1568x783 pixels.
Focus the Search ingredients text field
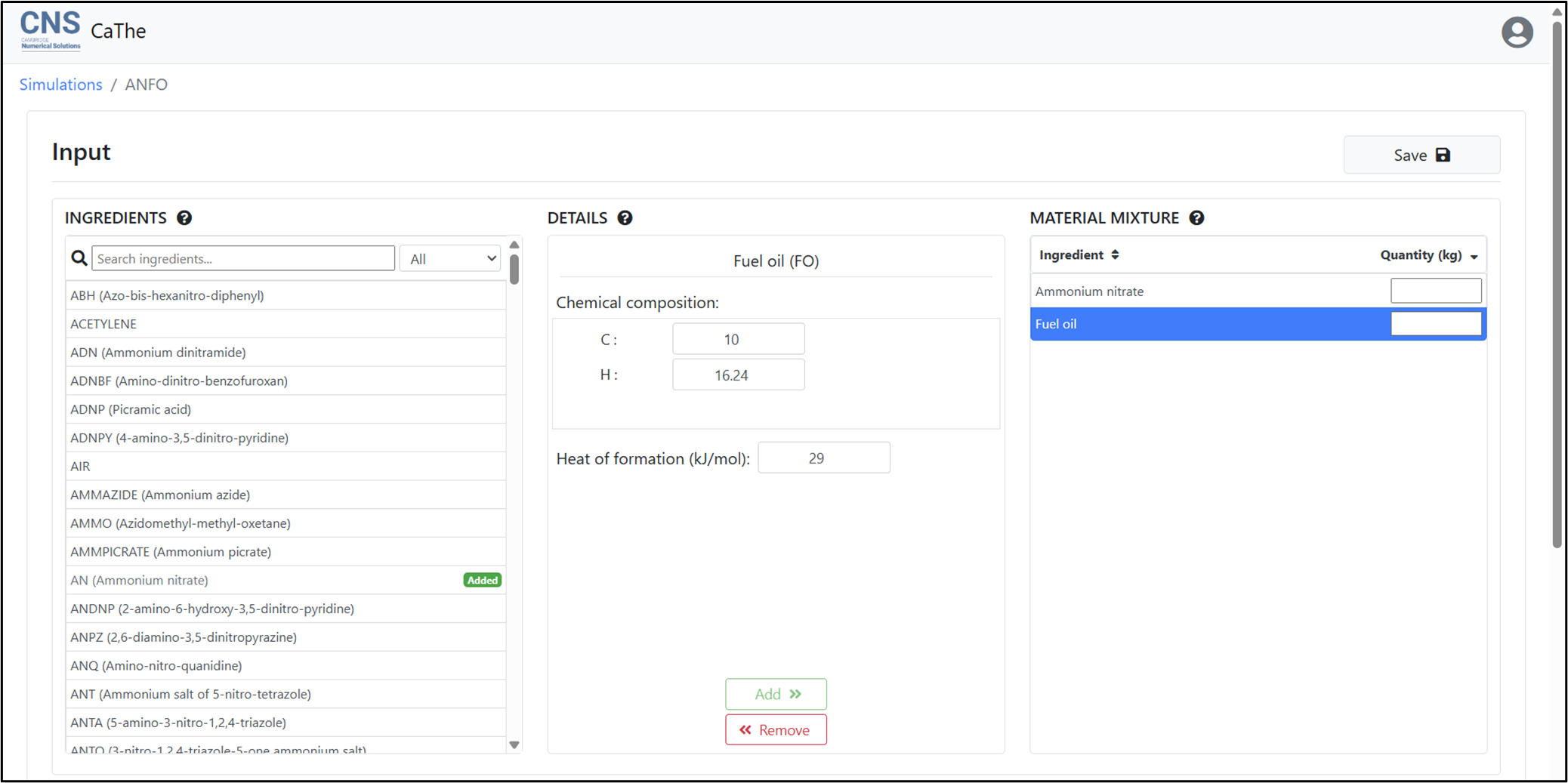click(242, 259)
